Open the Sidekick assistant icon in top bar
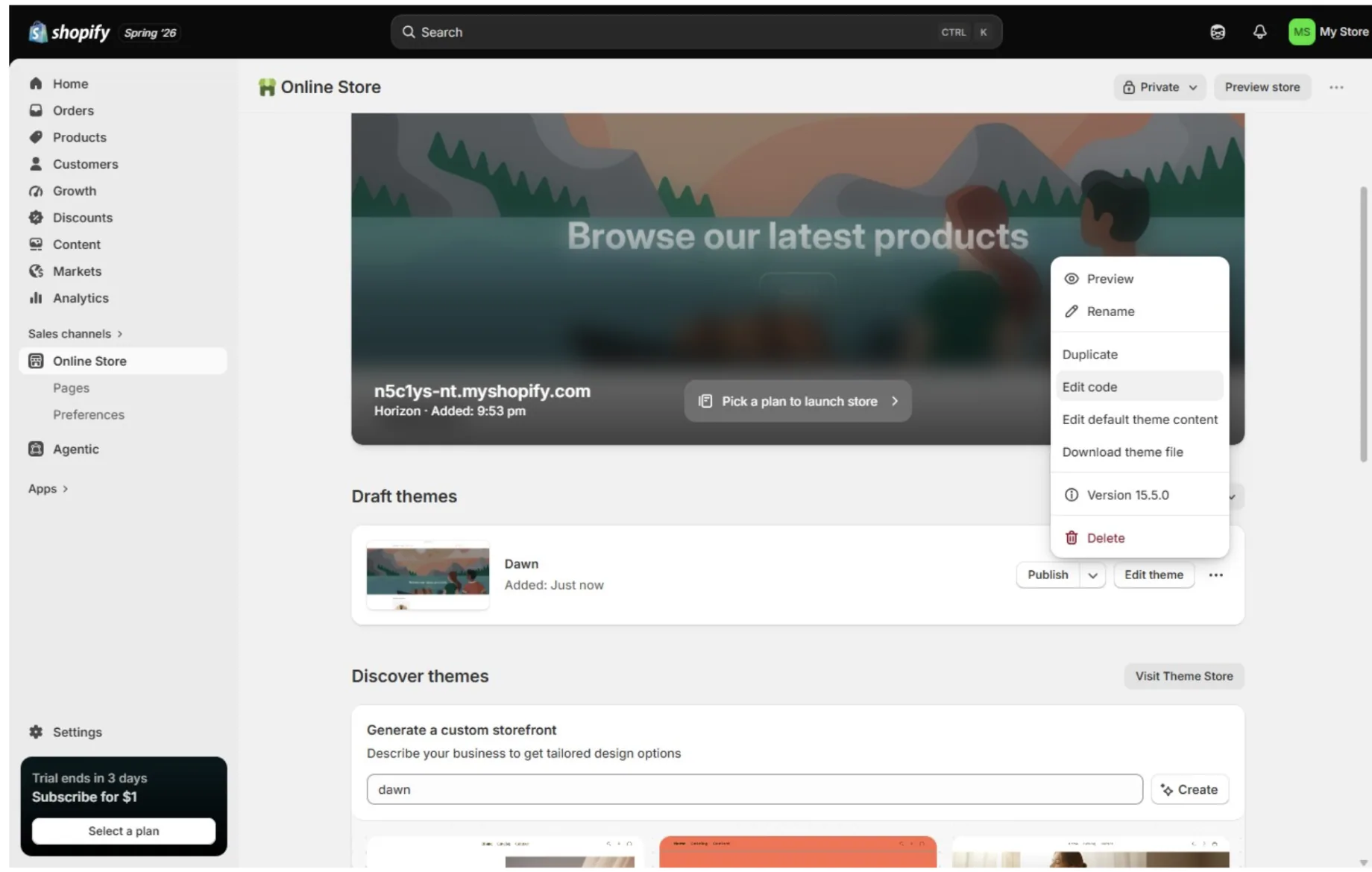The height and width of the screenshot is (872, 1372). click(x=1218, y=32)
